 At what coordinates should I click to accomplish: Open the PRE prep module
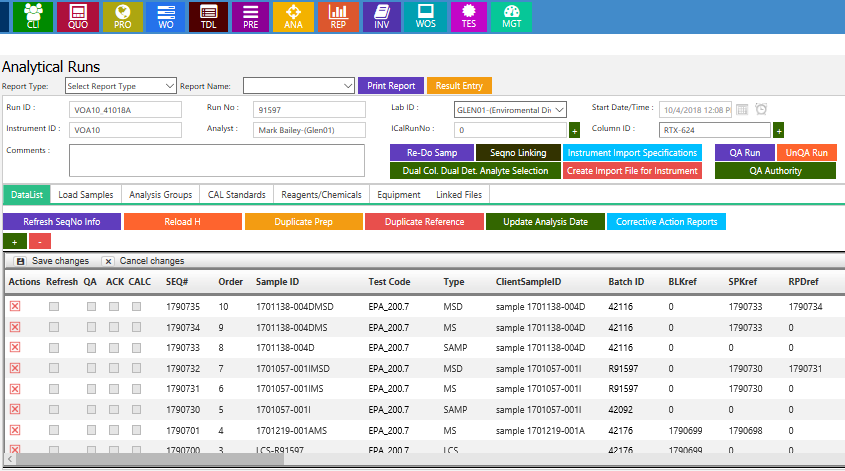[251, 17]
